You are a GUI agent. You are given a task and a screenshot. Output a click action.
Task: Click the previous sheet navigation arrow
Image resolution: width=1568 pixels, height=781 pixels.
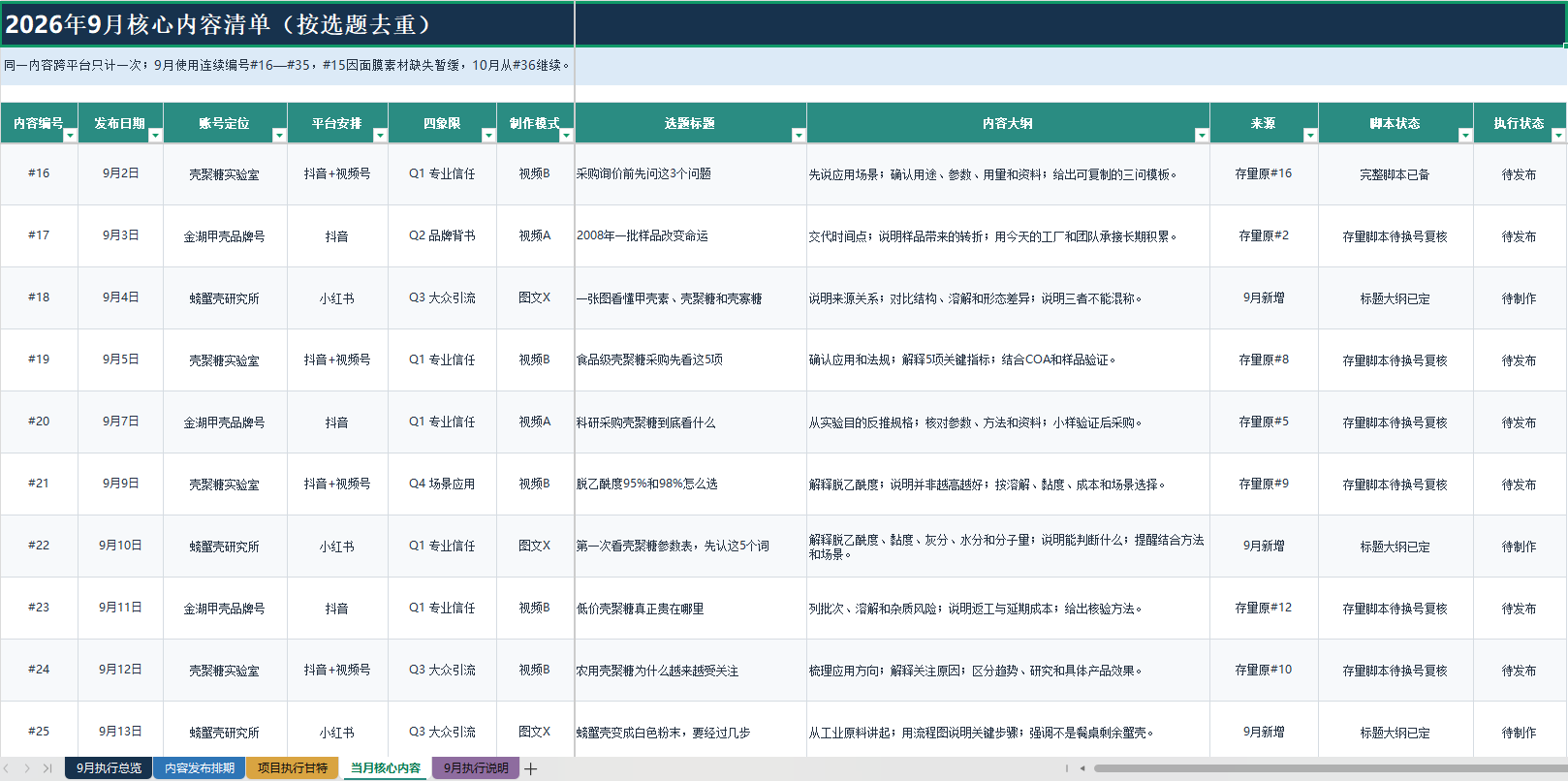click(x=8, y=768)
